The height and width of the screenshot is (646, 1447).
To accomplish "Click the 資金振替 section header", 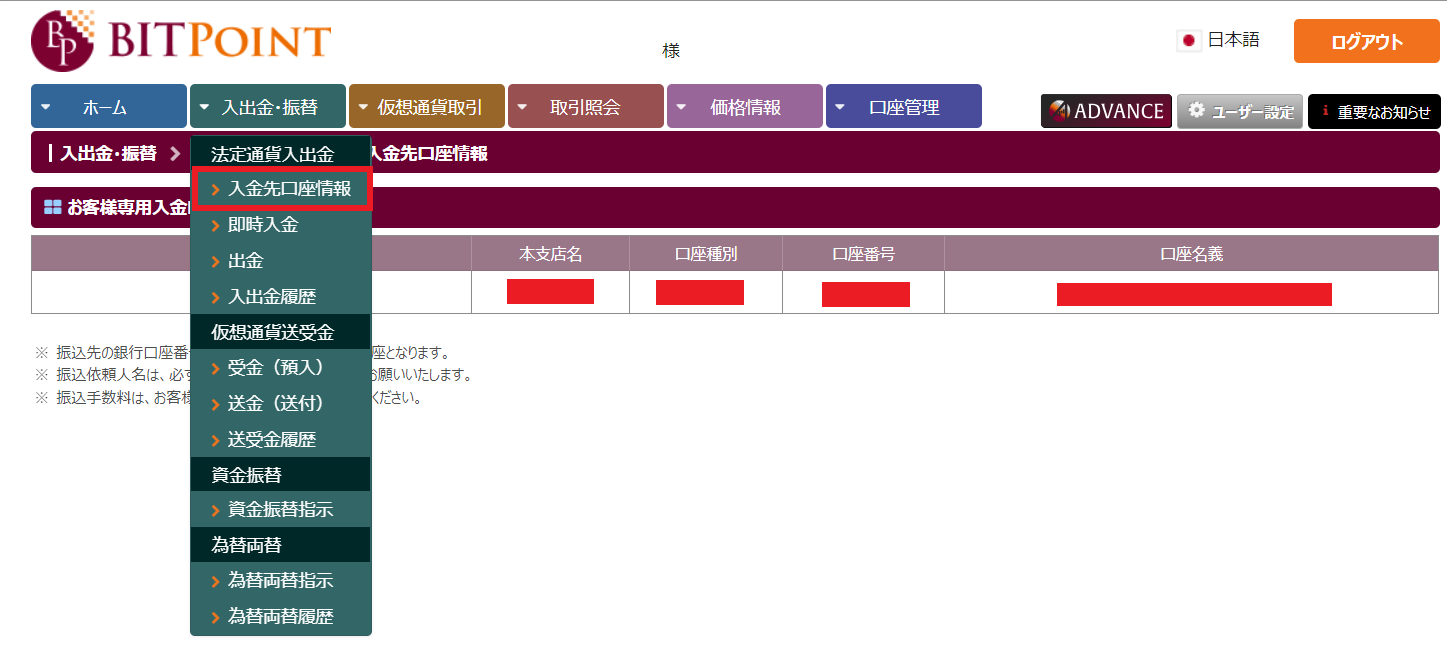I will pyautogui.click(x=281, y=475).
